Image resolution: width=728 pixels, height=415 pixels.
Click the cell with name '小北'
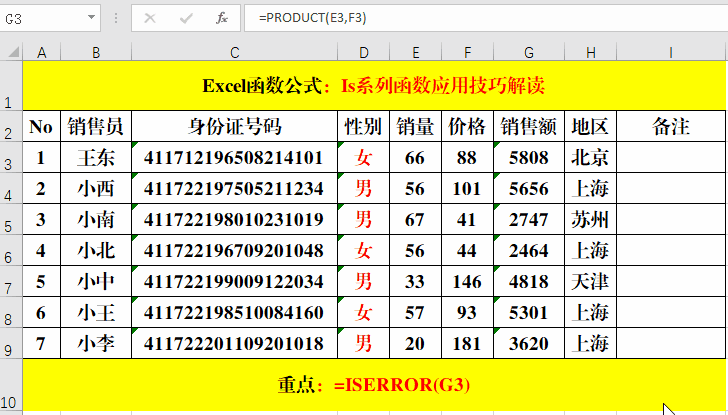[96, 251]
